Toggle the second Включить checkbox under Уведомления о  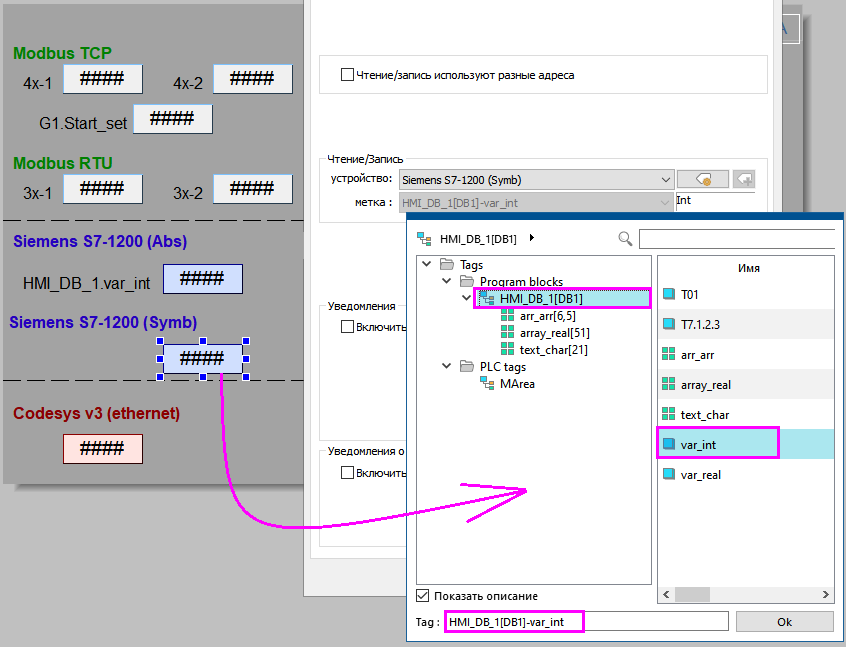click(347, 473)
